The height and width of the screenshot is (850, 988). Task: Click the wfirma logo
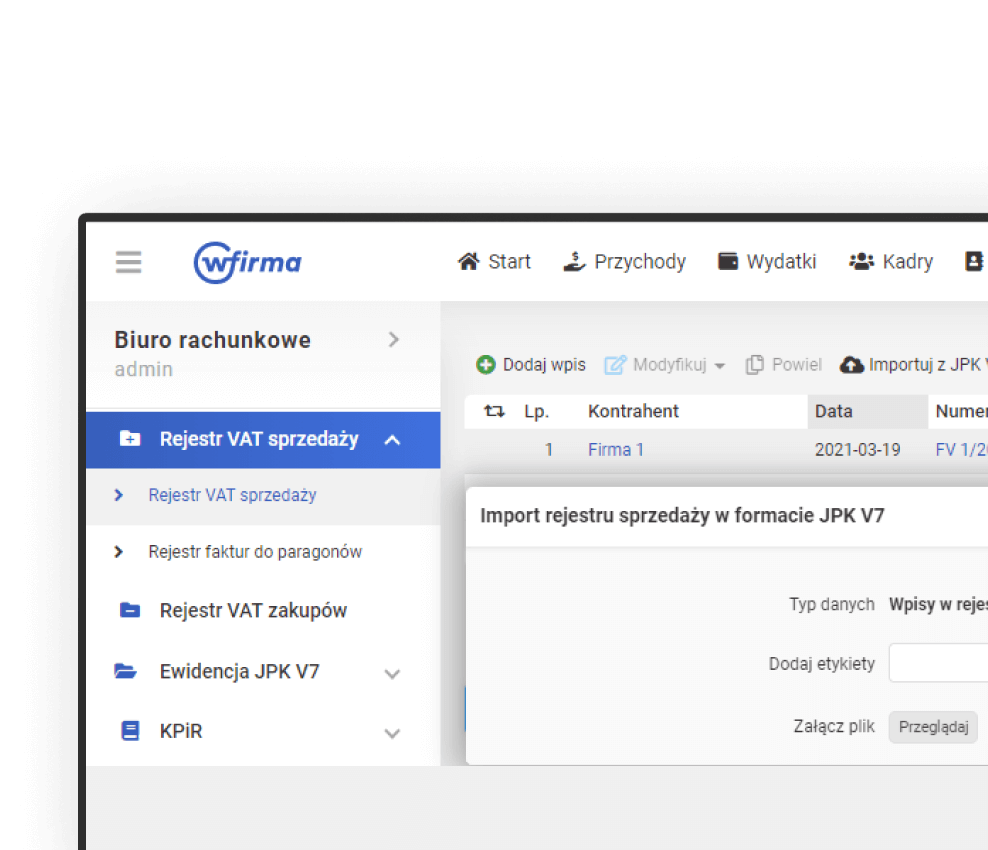tap(247, 262)
